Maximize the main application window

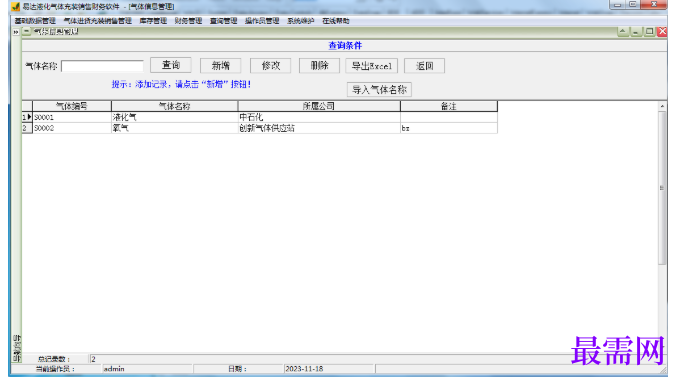633,5
